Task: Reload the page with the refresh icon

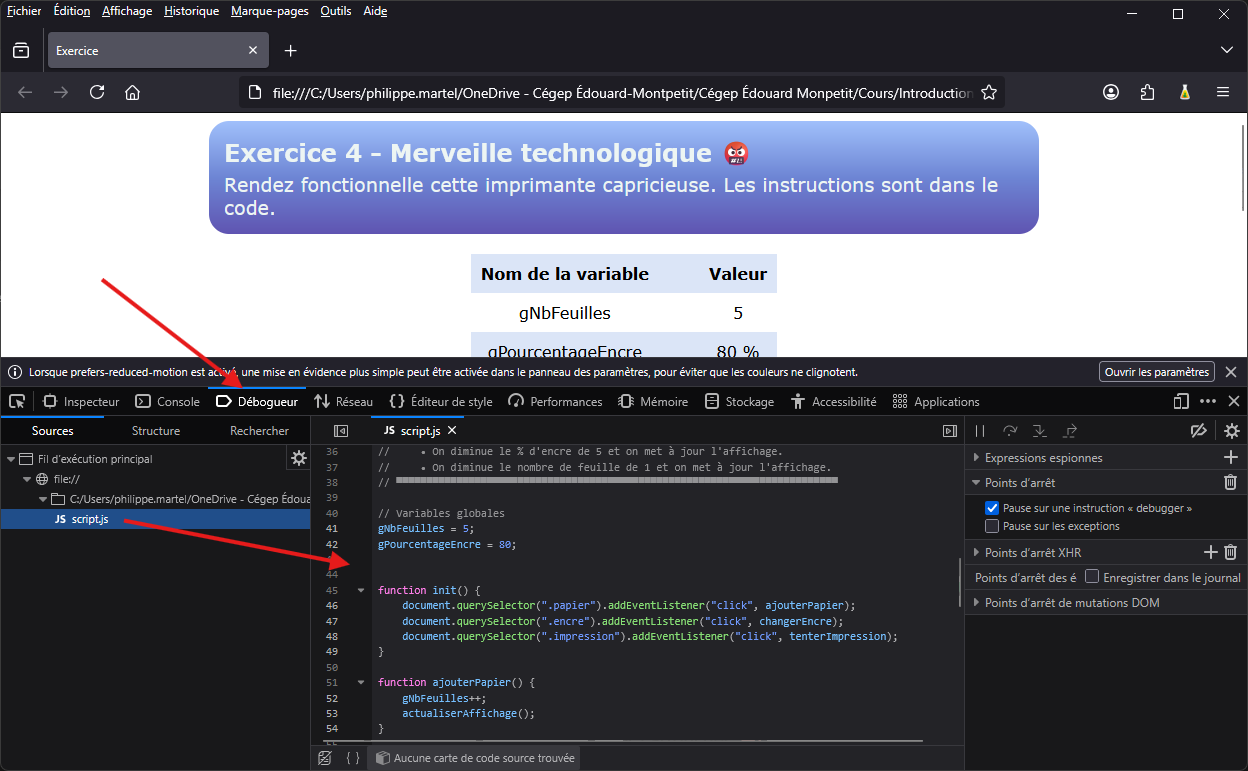Action: 97,92
